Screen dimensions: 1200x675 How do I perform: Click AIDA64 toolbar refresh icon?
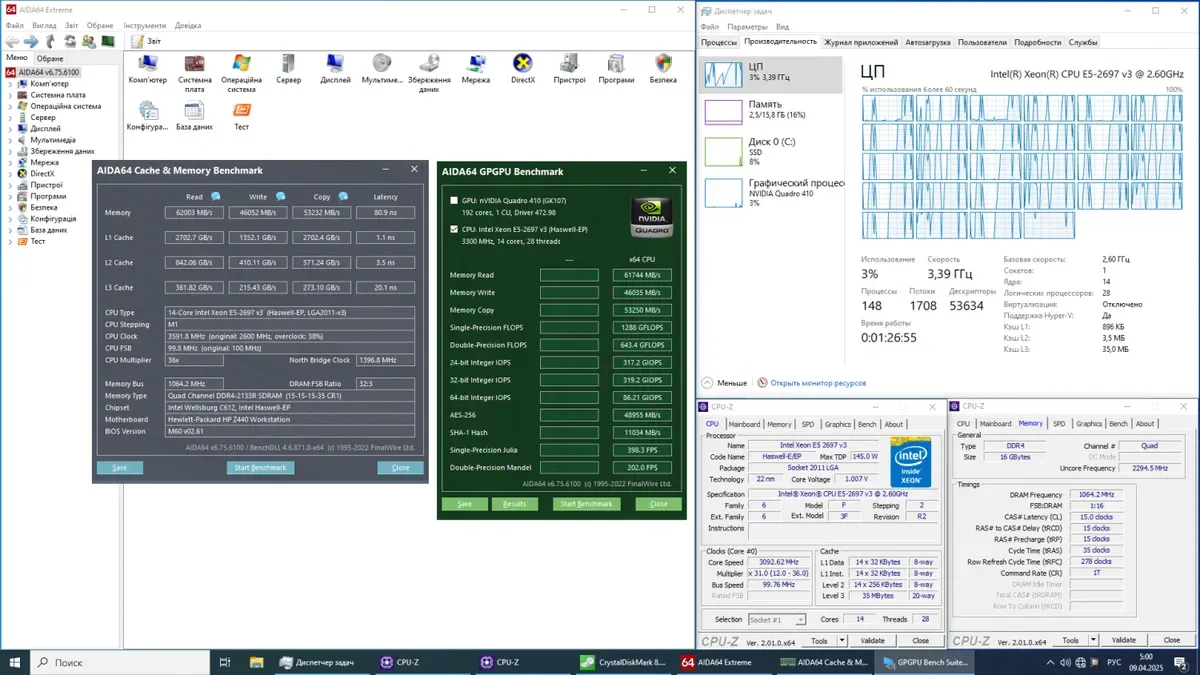pos(70,41)
